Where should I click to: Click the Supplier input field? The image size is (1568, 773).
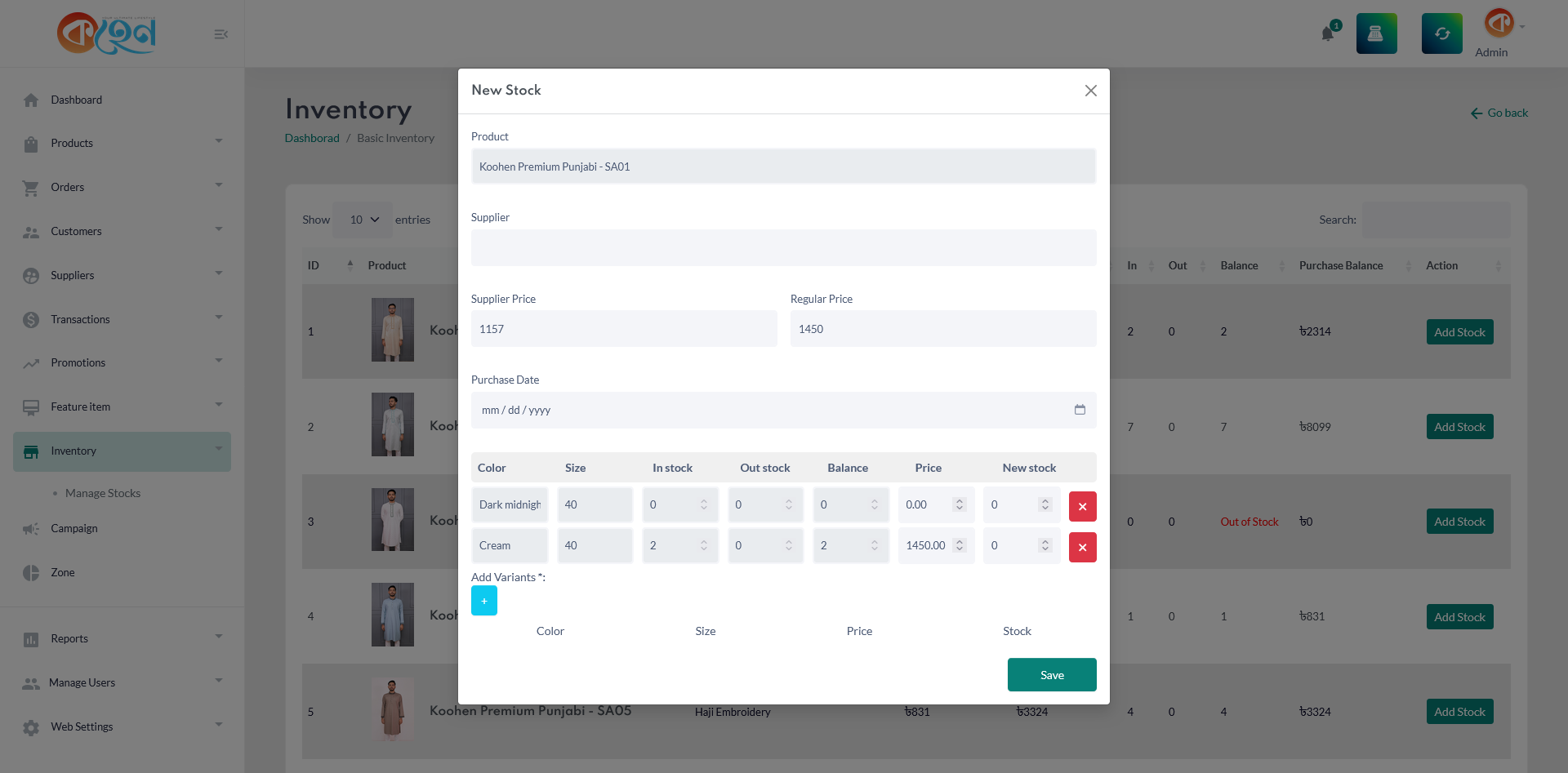click(783, 247)
